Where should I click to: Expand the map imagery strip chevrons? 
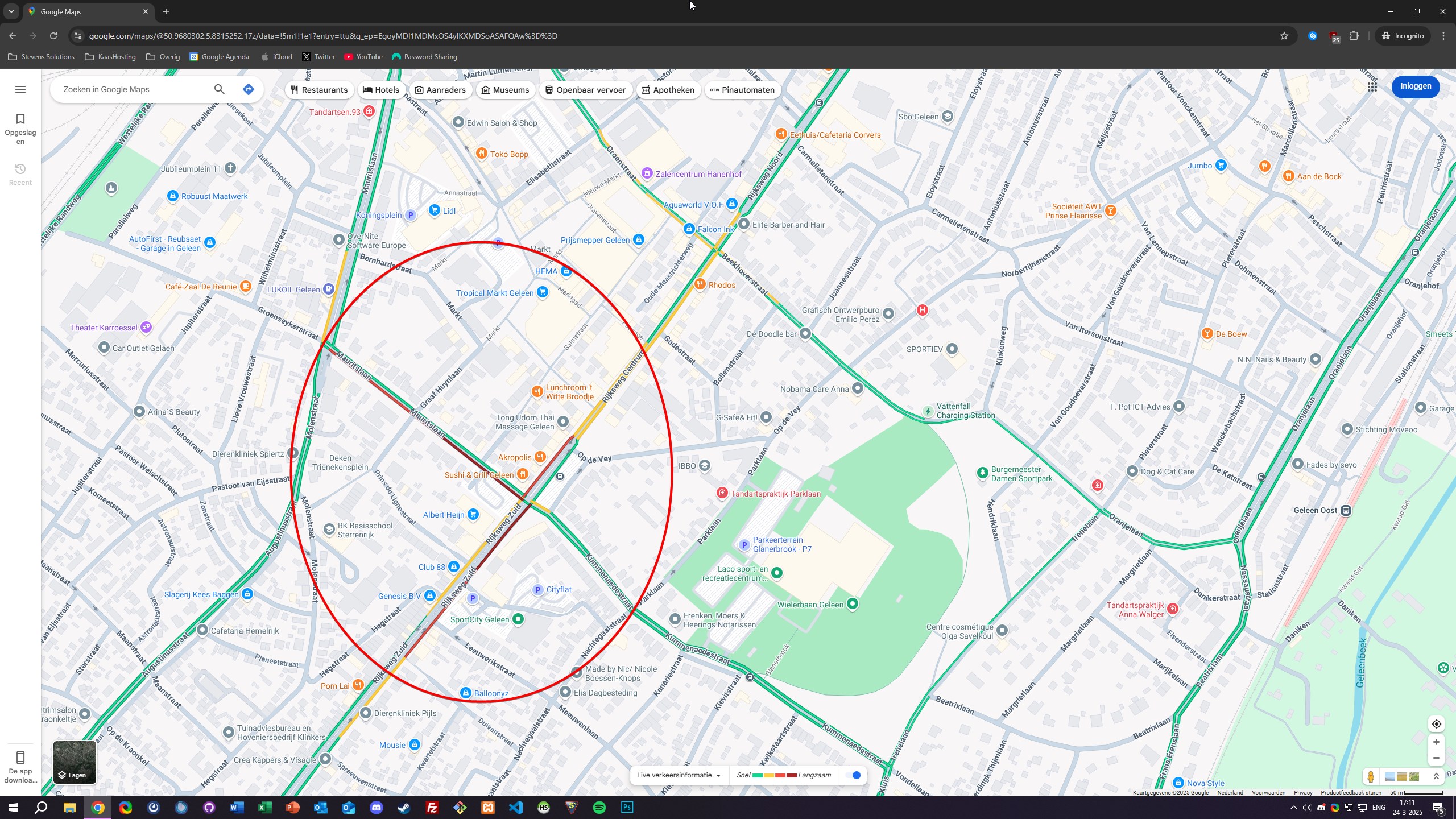point(1436,777)
